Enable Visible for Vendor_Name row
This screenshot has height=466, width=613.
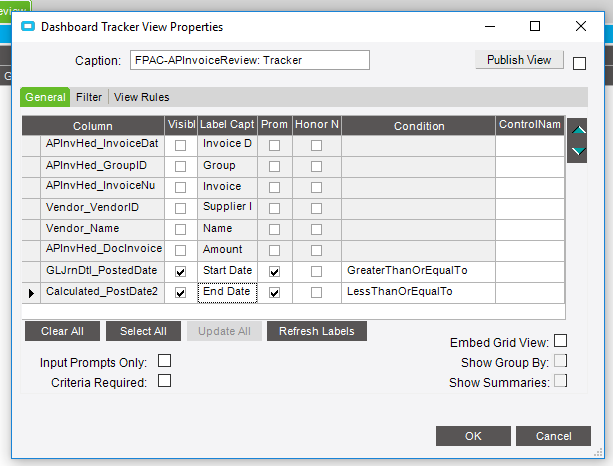pos(181,229)
